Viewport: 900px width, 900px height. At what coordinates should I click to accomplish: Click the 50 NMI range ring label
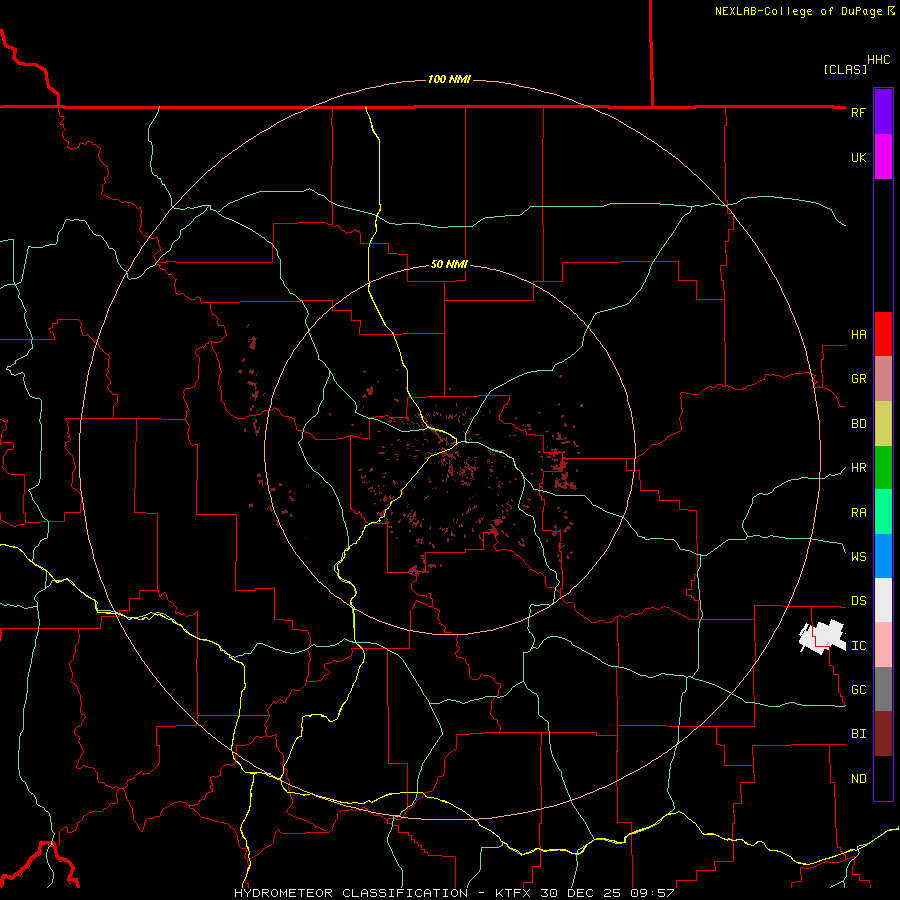(x=449, y=264)
